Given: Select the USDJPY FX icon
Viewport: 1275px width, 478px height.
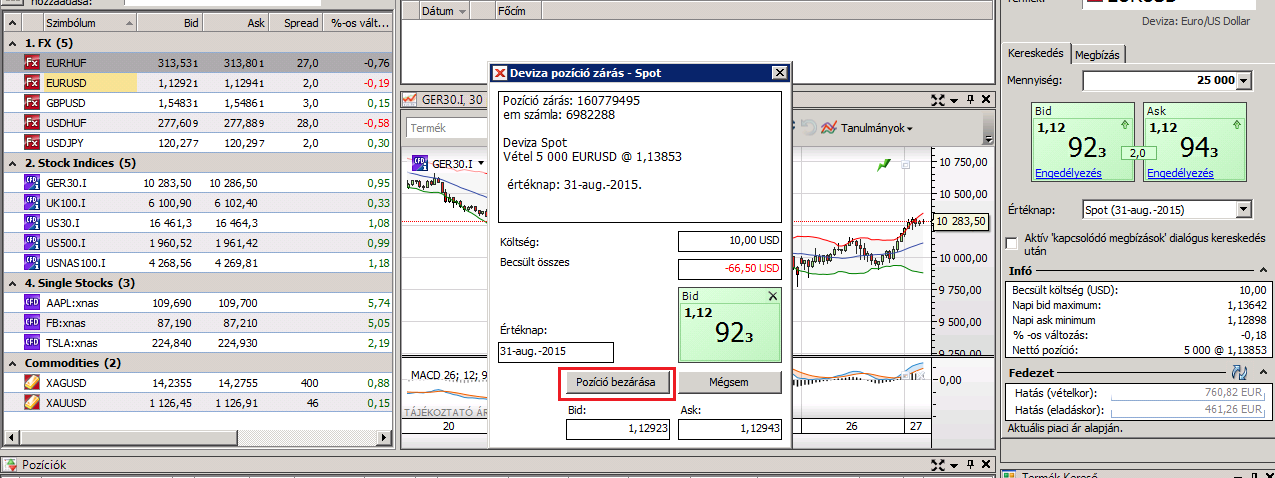Looking at the screenshot, I should point(31,143).
